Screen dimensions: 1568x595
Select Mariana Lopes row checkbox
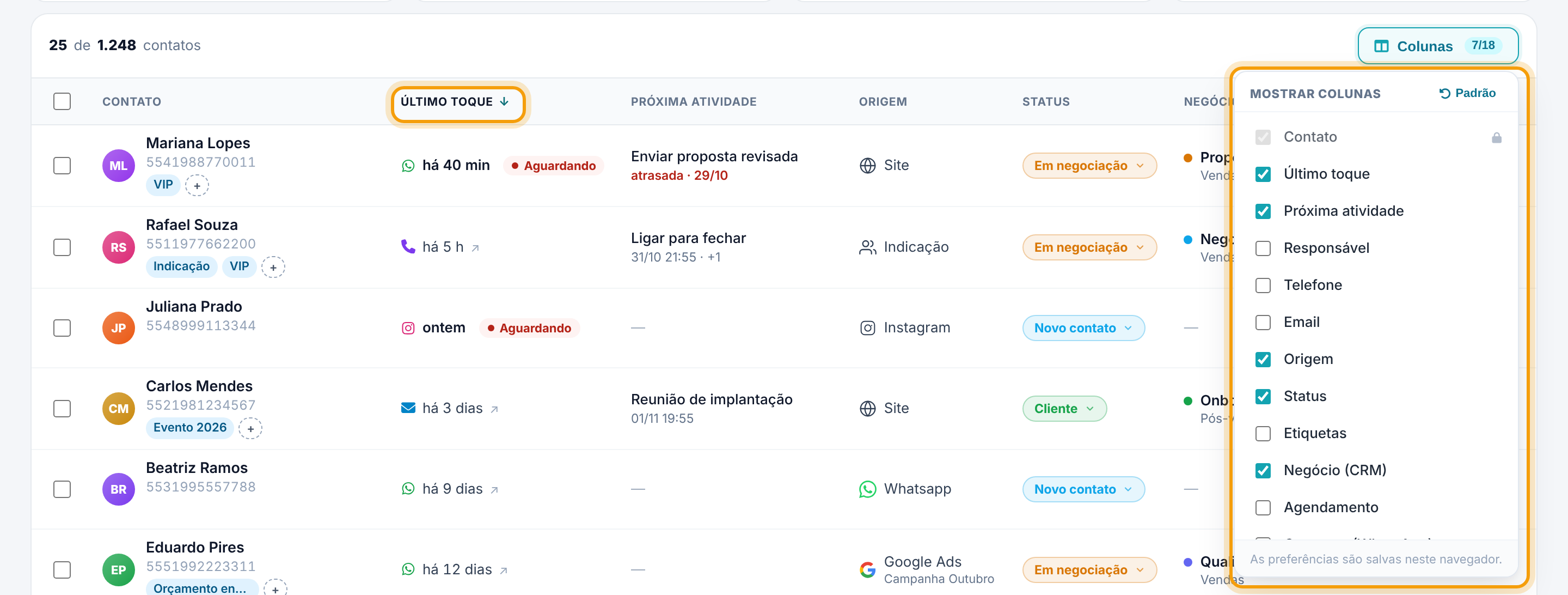(62, 166)
